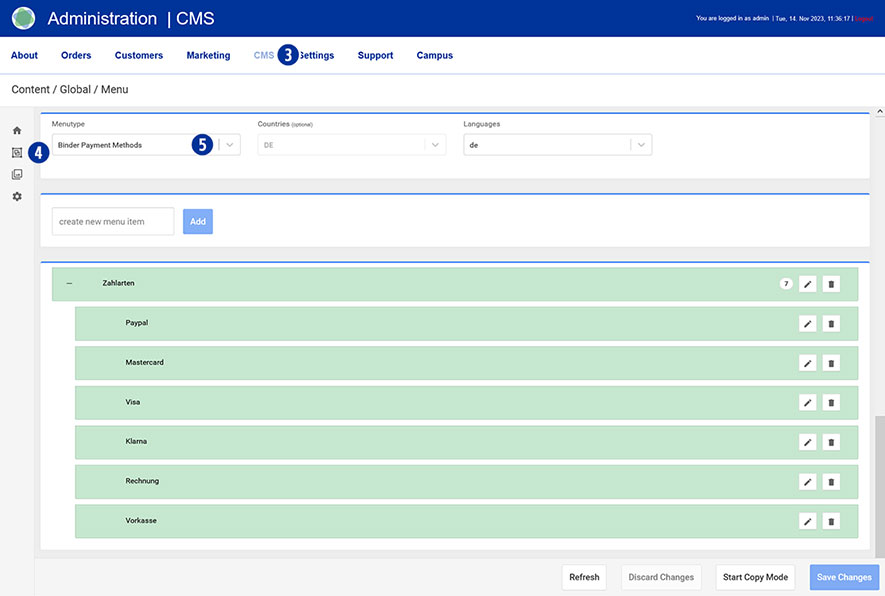Go to the Orders menu

coord(76,56)
